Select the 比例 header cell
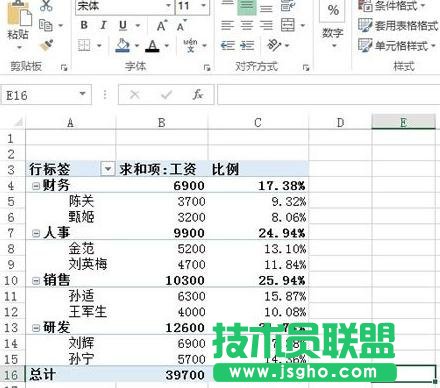Image resolution: width=440 pixels, height=388 pixels. tap(258, 169)
